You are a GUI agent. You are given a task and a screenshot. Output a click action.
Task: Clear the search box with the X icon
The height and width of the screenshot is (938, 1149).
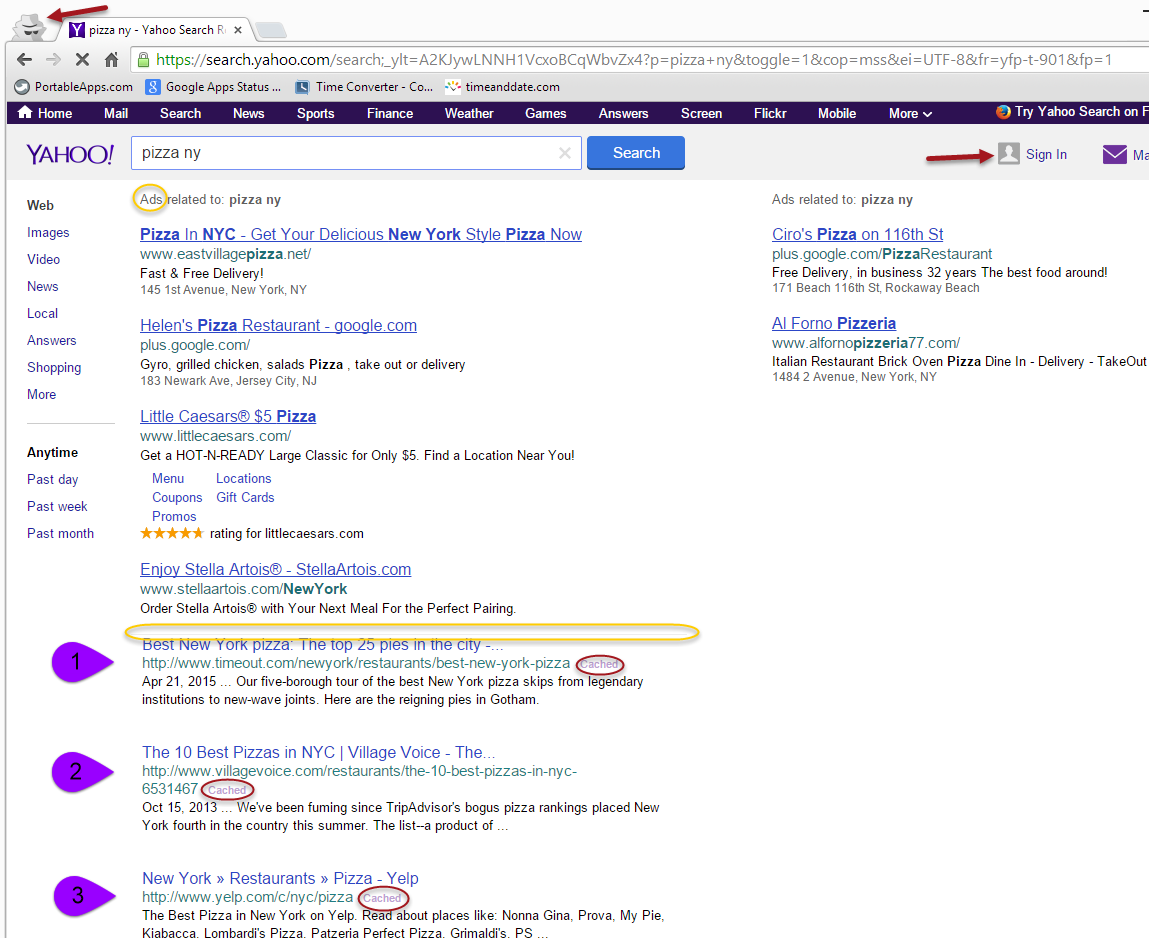coord(564,153)
